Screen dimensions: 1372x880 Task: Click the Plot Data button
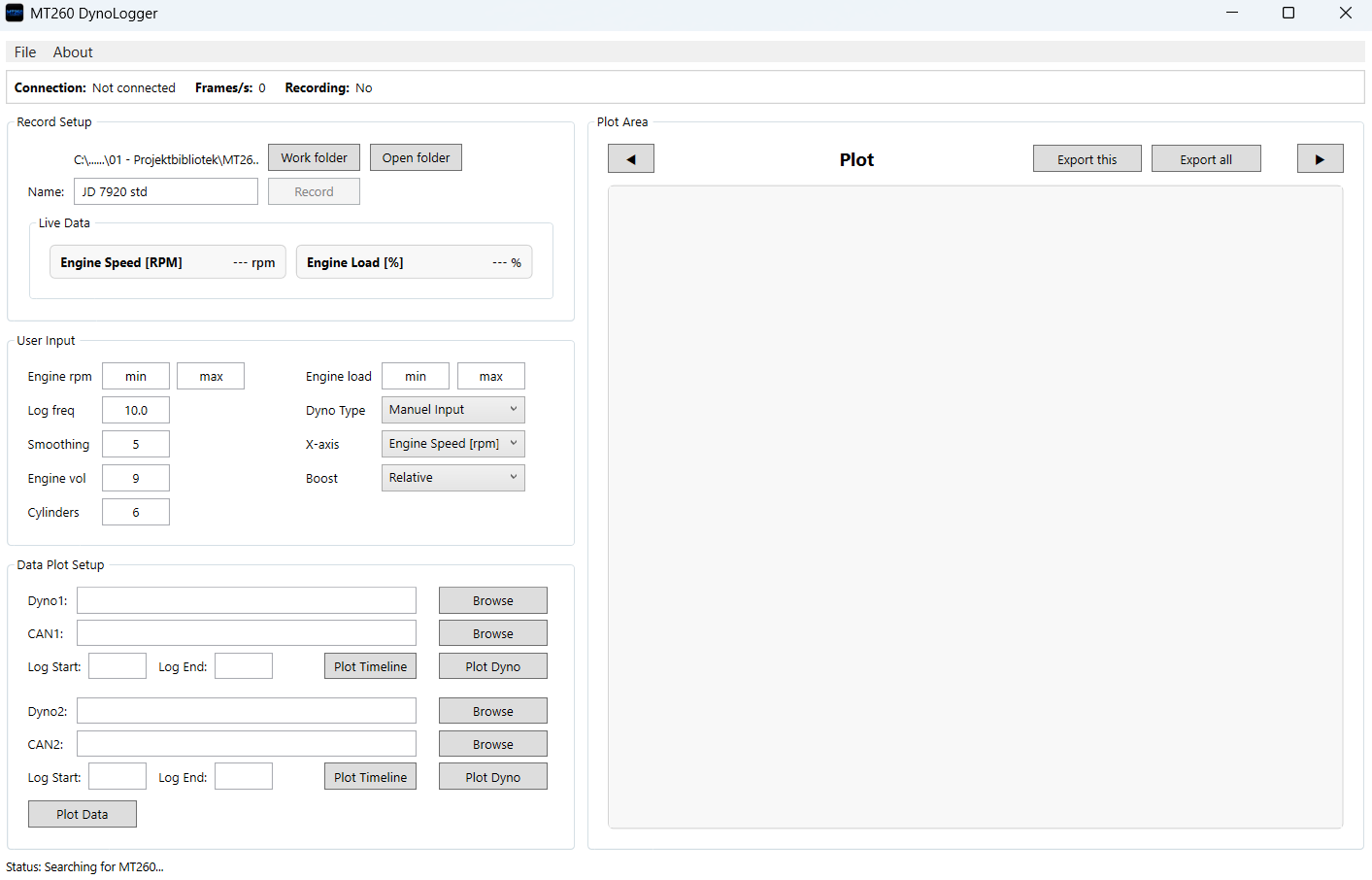(83, 814)
